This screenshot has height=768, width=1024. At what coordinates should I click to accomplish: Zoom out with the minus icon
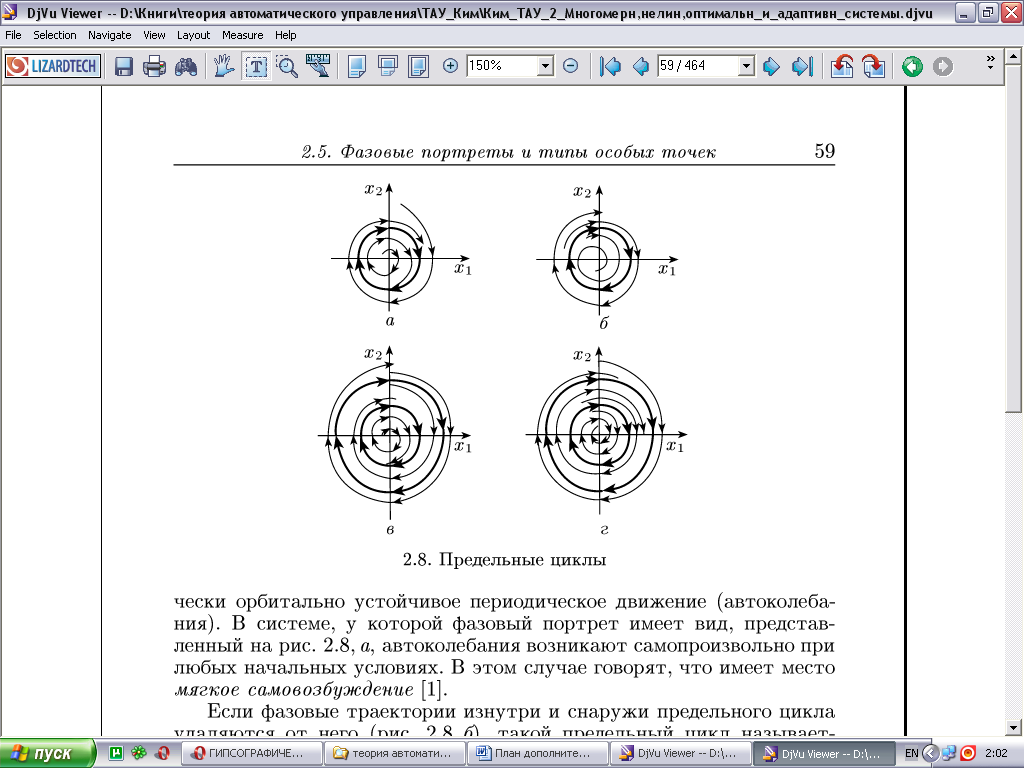tap(570, 65)
